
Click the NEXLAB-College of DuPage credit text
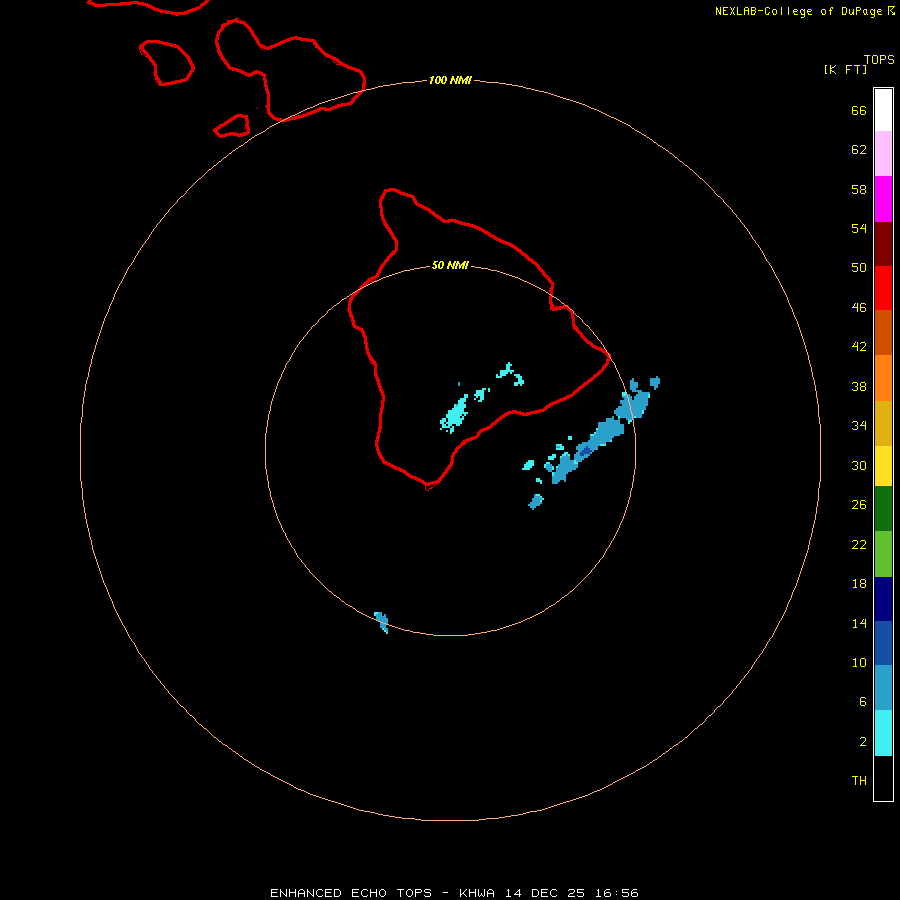(798, 11)
